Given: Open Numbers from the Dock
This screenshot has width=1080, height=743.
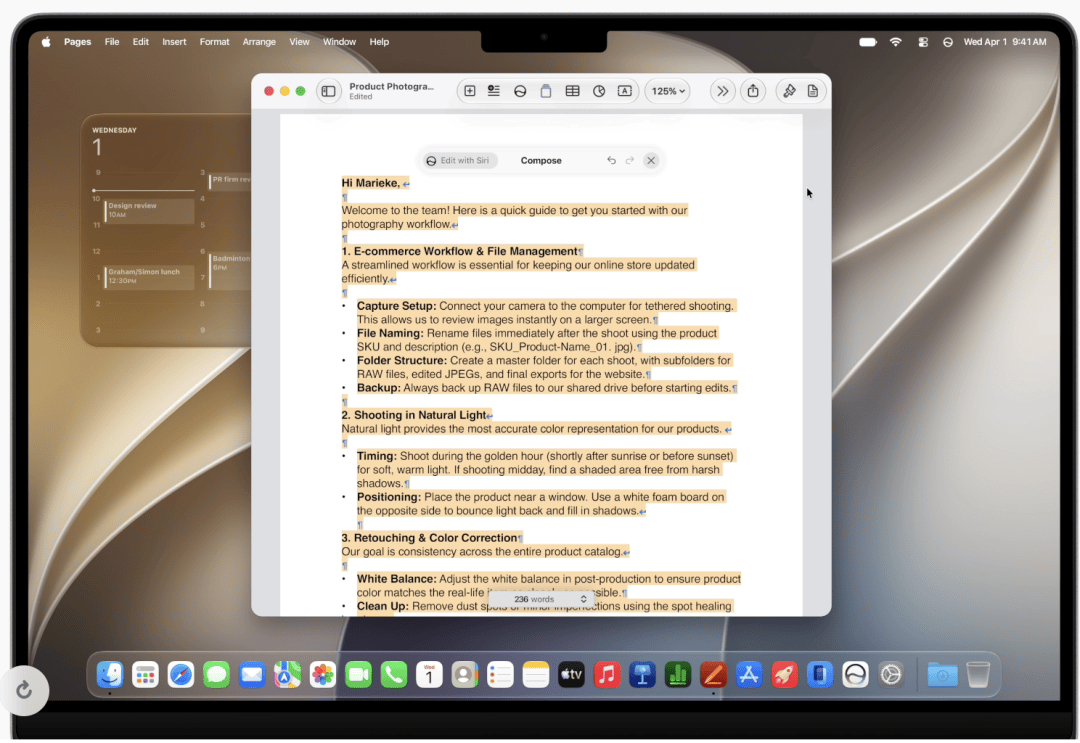Looking at the screenshot, I should tap(678, 675).
